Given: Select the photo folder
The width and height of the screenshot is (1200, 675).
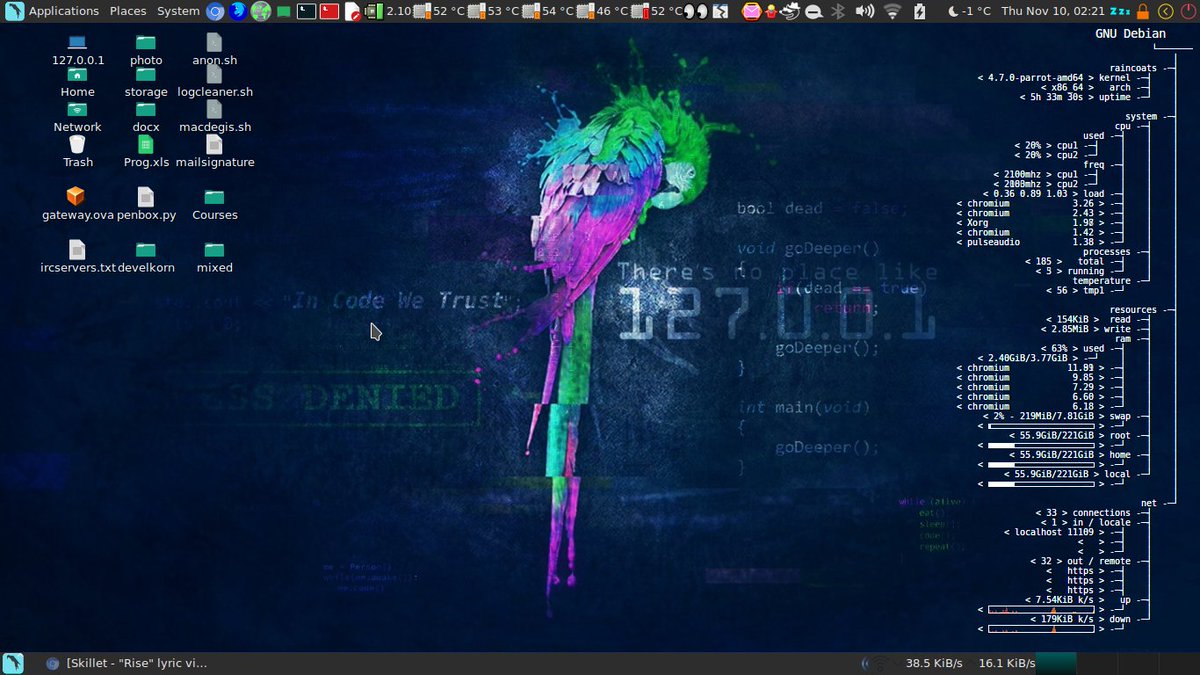Looking at the screenshot, I should coord(146,50).
